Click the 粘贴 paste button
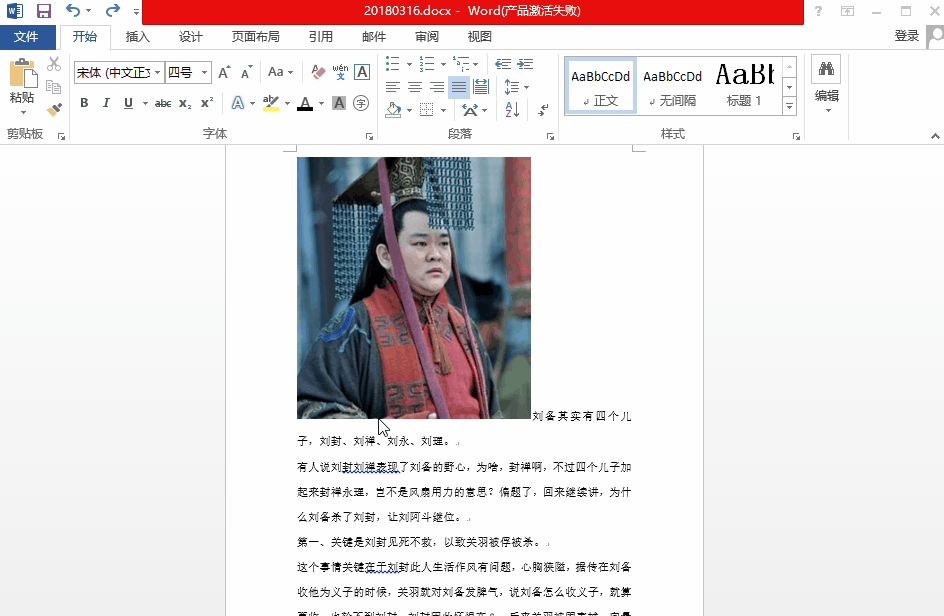The width and height of the screenshot is (944, 616). pyautogui.click(x=22, y=83)
